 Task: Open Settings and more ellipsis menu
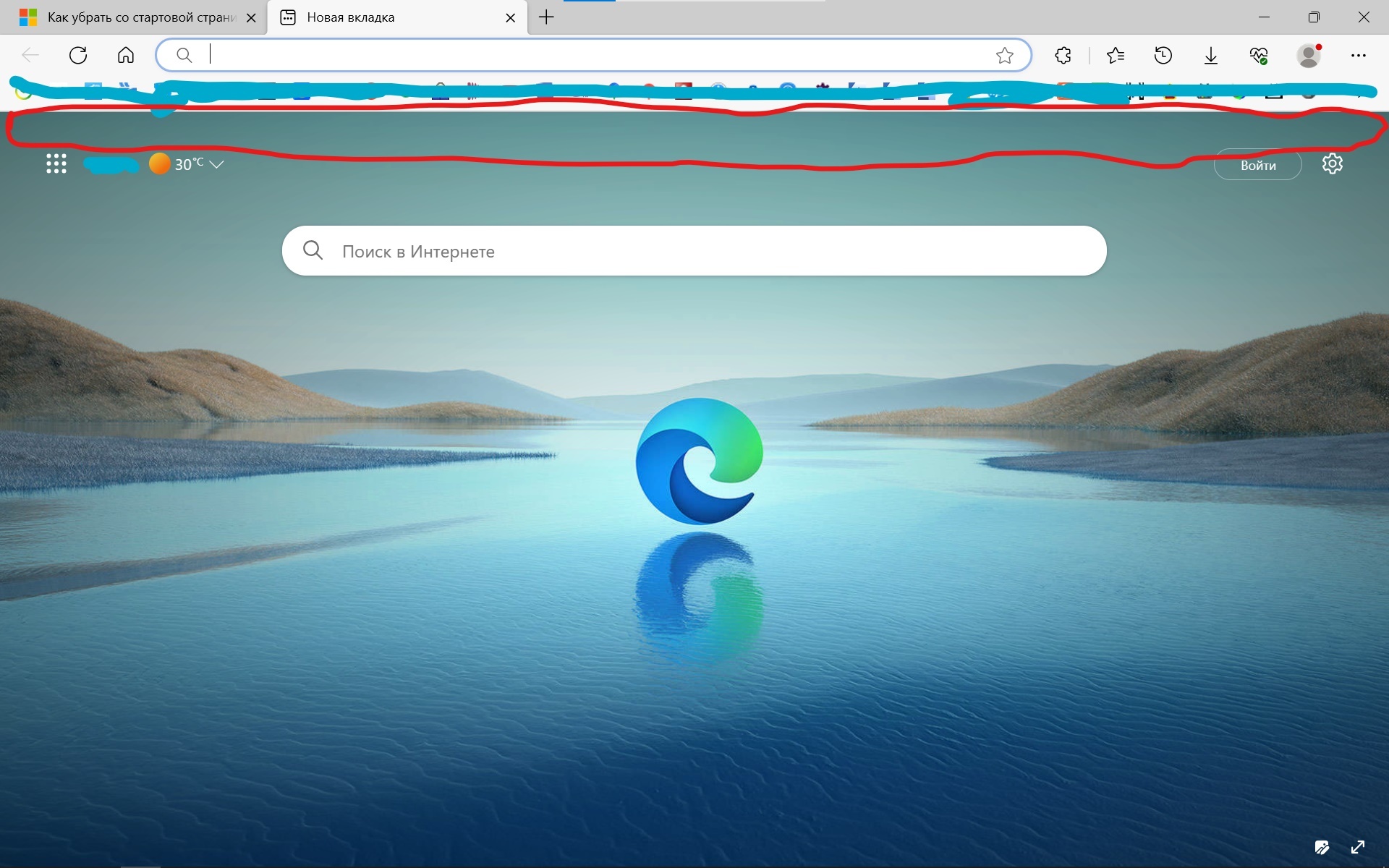[x=1359, y=55]
